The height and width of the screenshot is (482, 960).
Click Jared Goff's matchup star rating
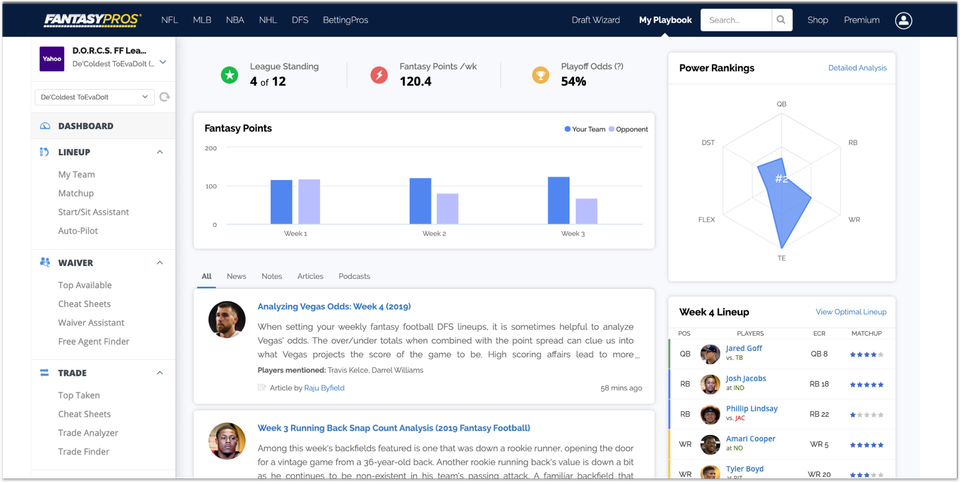click(x=866, y=354)
